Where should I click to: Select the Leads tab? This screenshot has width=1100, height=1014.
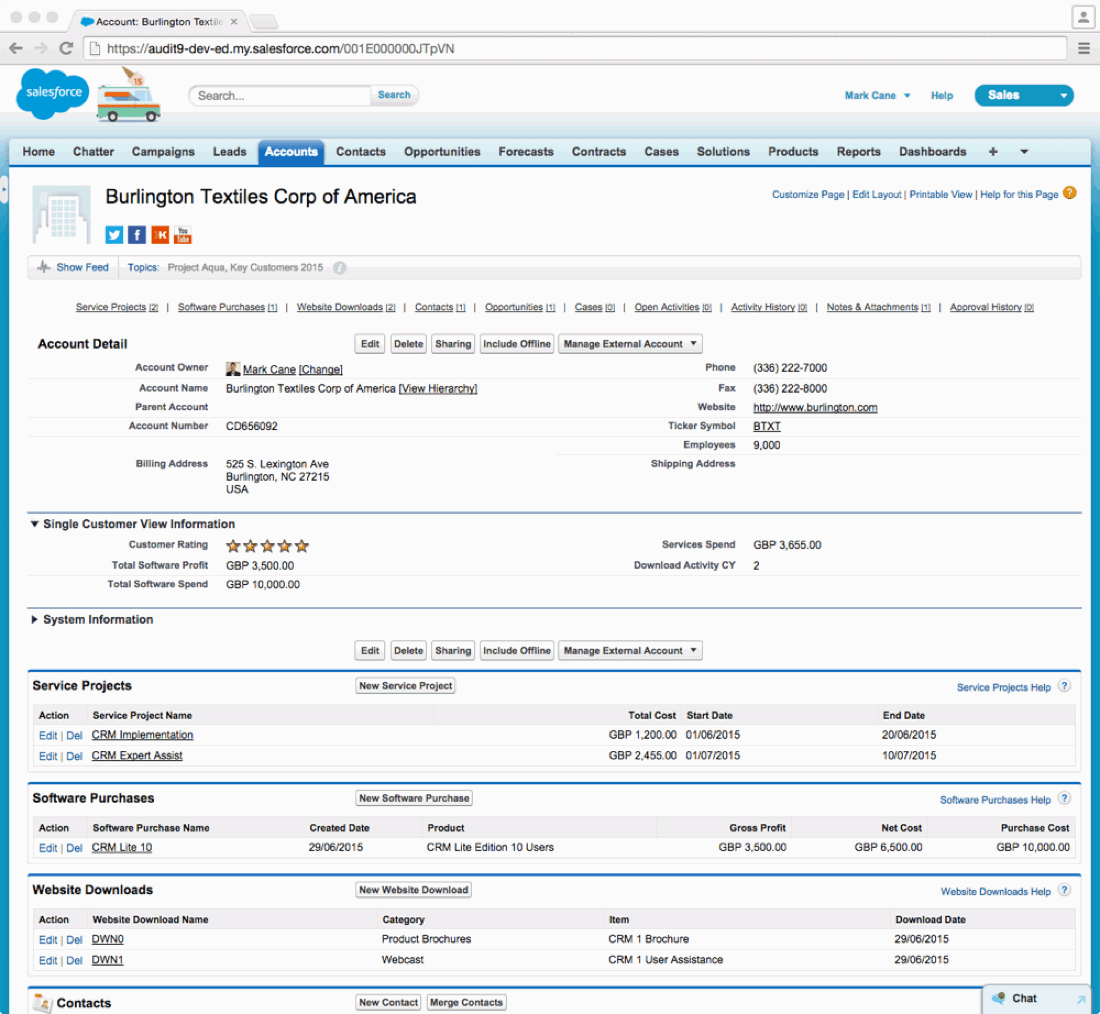point(229,152)
